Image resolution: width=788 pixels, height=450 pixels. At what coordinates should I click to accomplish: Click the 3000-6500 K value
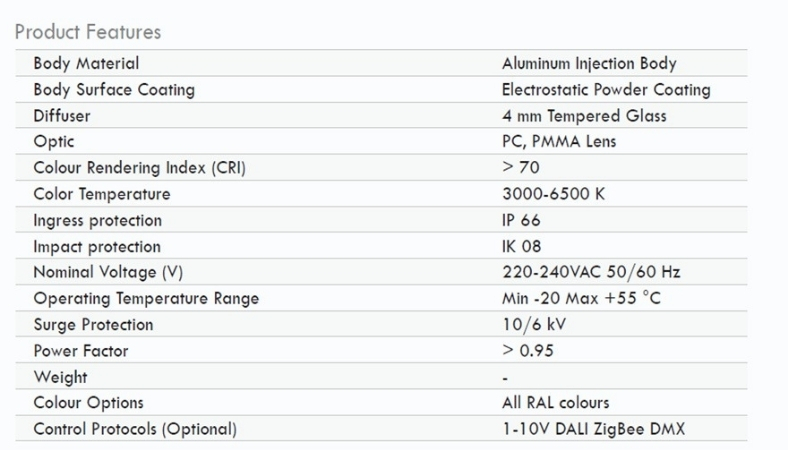pos(553,194)
